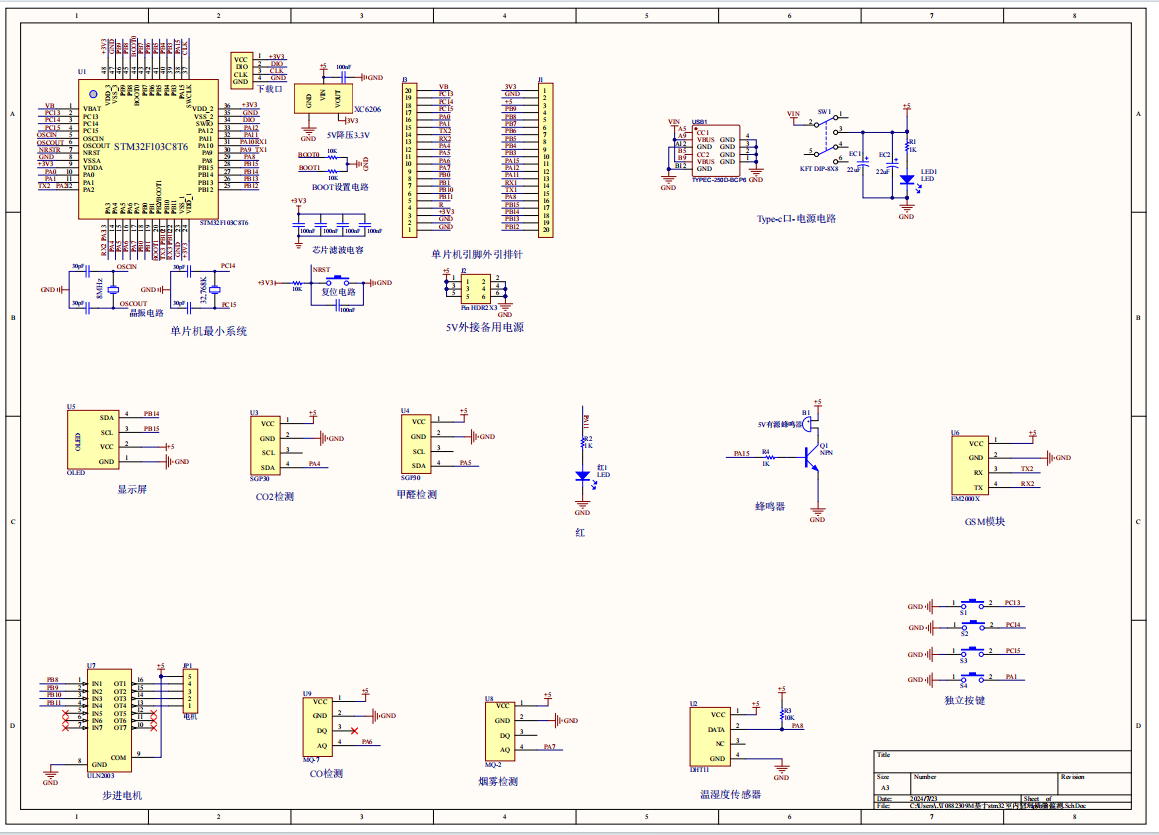This screenshot has height=835, width=1159.
Task: Select the 4-pin download port connector
Action: pos(241,67)
